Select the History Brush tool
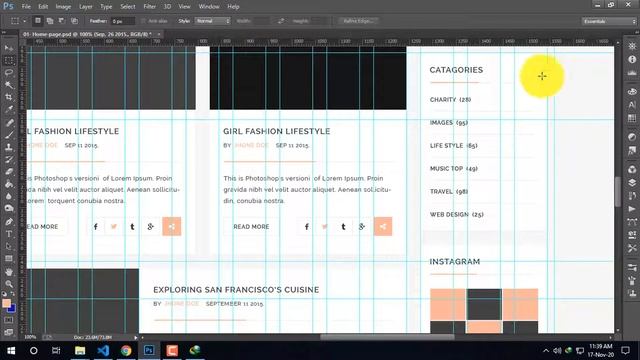 pos(9,159)
